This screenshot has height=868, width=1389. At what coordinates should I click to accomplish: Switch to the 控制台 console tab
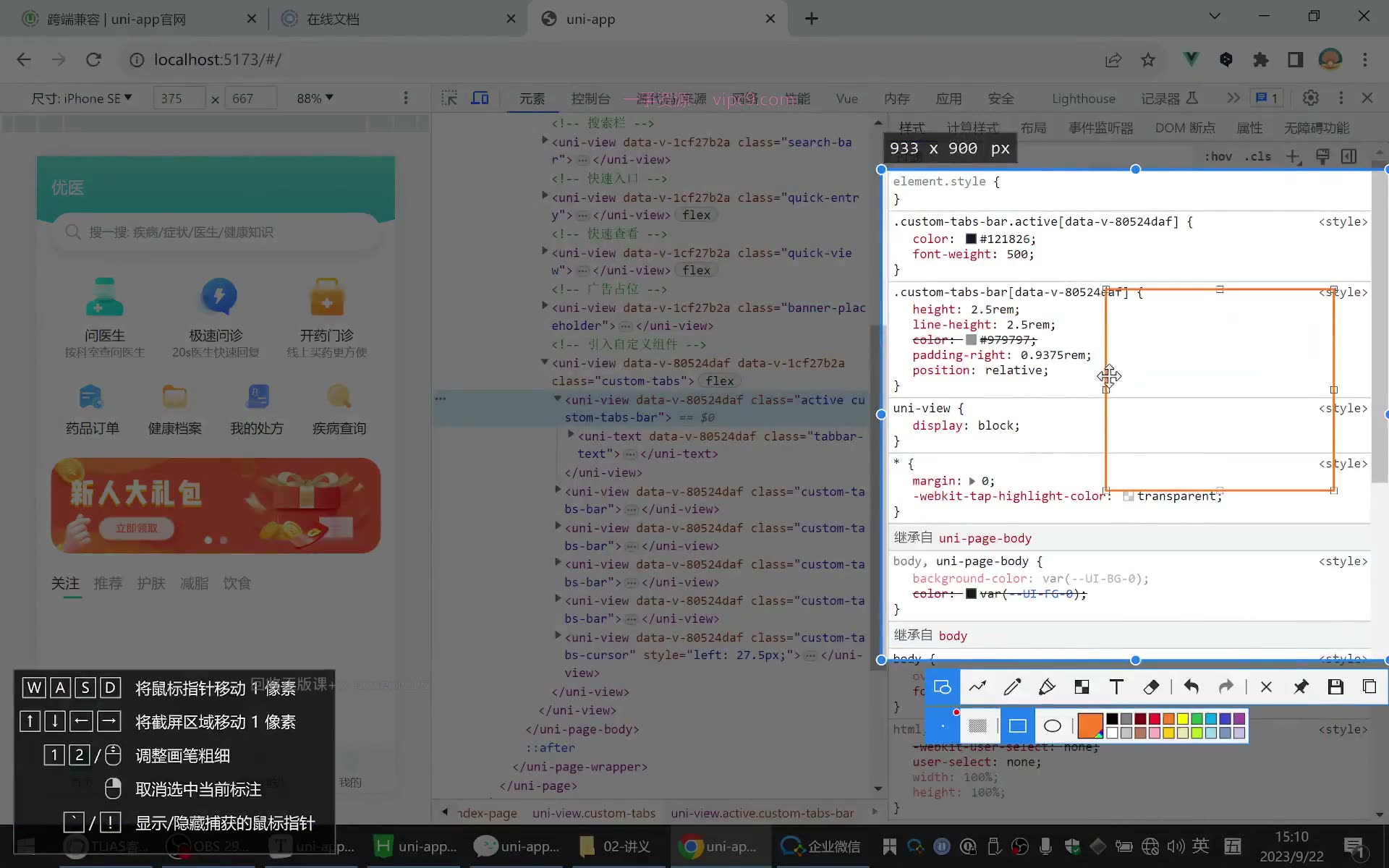tap(590, 98)
